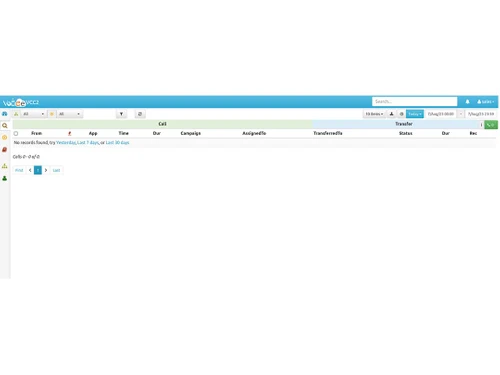
Task: Click the Dur header under Call section
Action: [157, 133]
